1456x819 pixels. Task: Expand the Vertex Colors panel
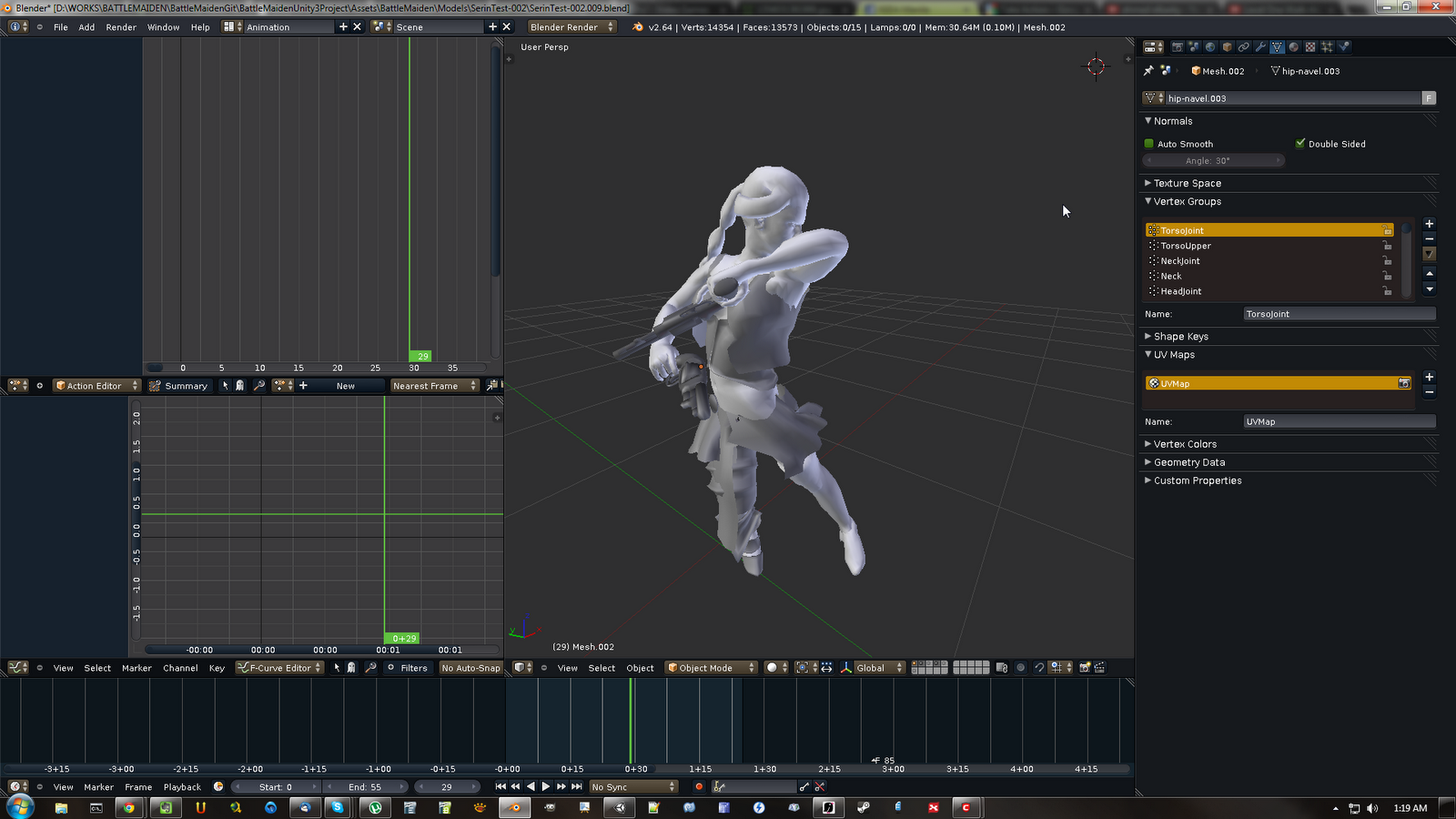pos(1185,444)
